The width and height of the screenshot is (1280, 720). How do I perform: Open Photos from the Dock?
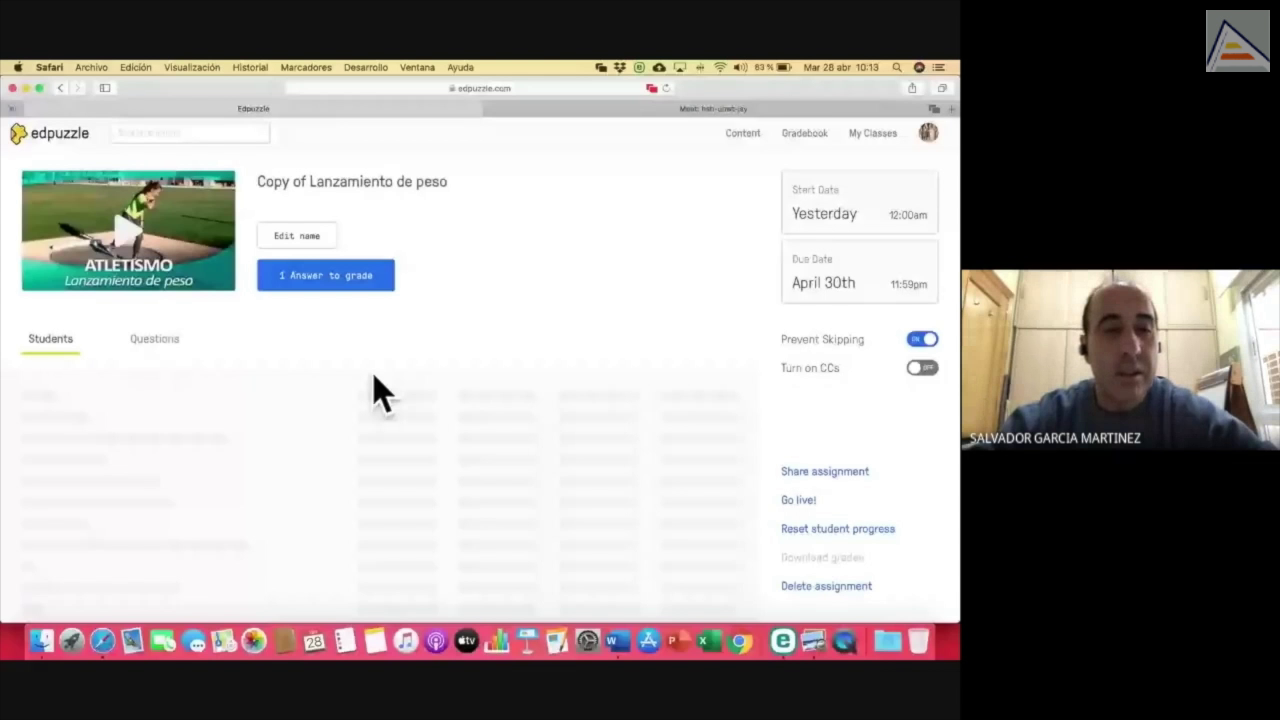click(x=254, y=641)
